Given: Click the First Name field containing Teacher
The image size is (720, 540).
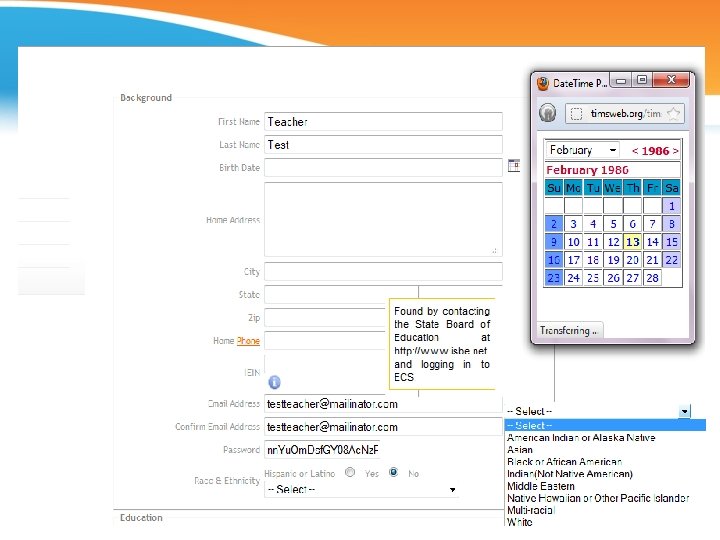Looking at the screenshot, I should (383, 122).
